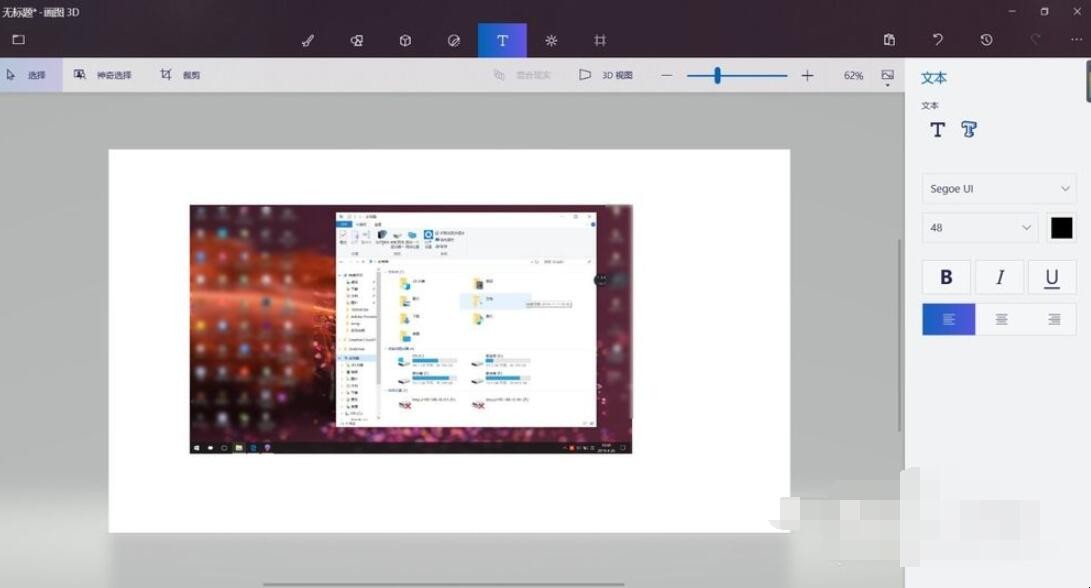Click the Paste icon
The width and height of the screenshot is (1091, 588).
pyautogui.click(x=889, y=40)
